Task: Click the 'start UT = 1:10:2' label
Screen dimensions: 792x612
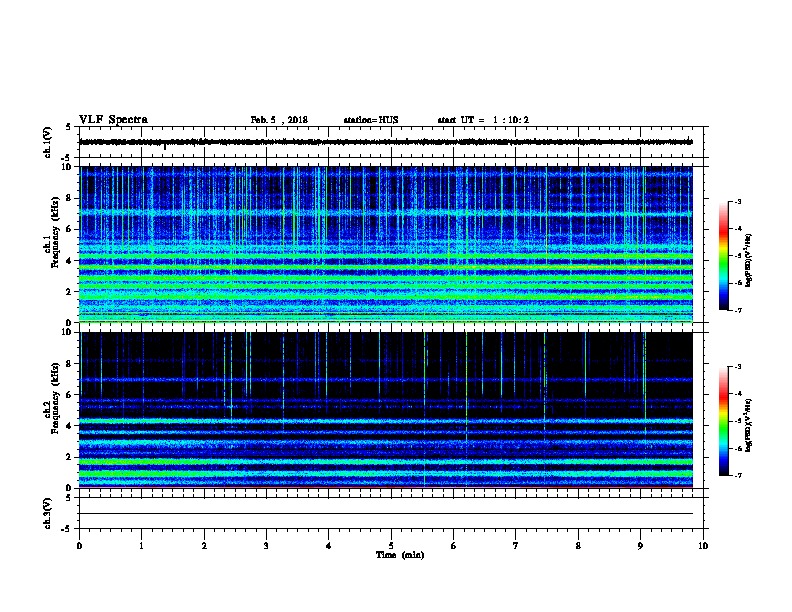Action: pyautogui.click(x=483, y=120)
